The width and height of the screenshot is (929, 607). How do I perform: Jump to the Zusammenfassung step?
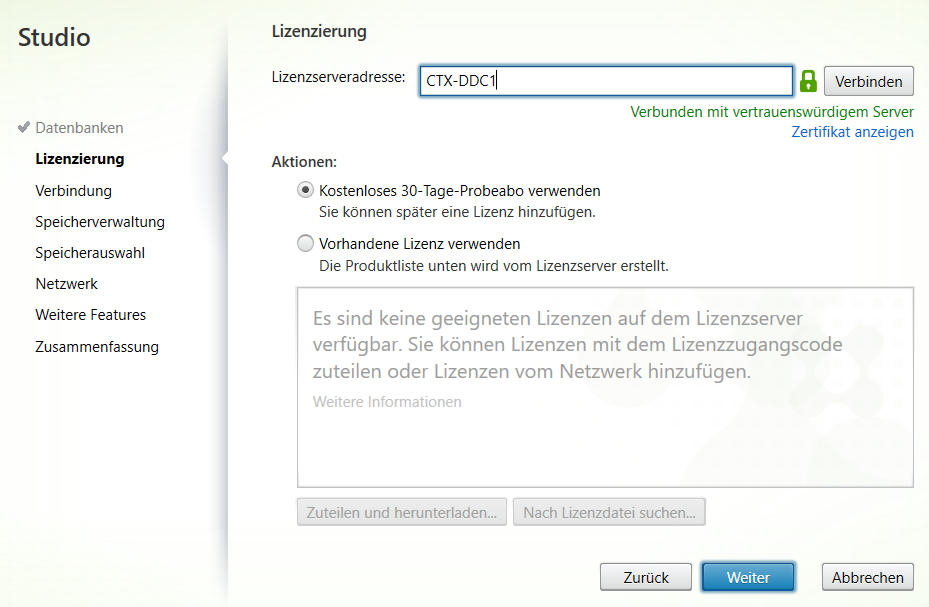coord(96,346)
